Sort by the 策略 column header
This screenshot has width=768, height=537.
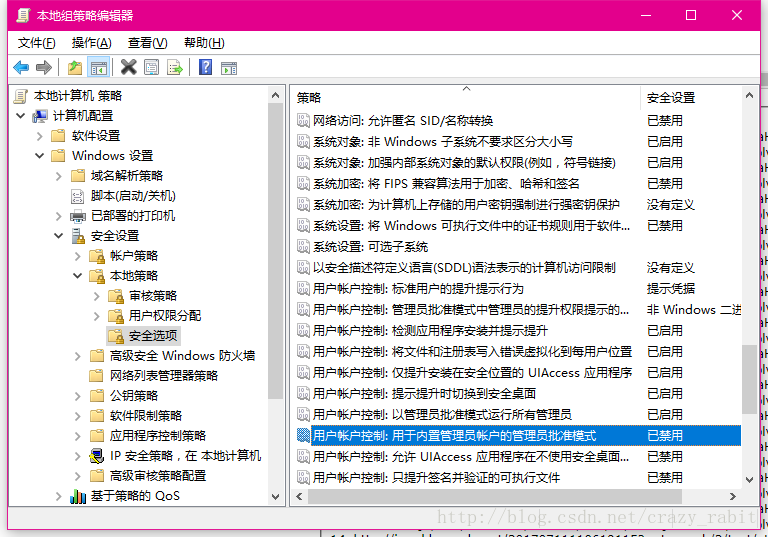466,98
